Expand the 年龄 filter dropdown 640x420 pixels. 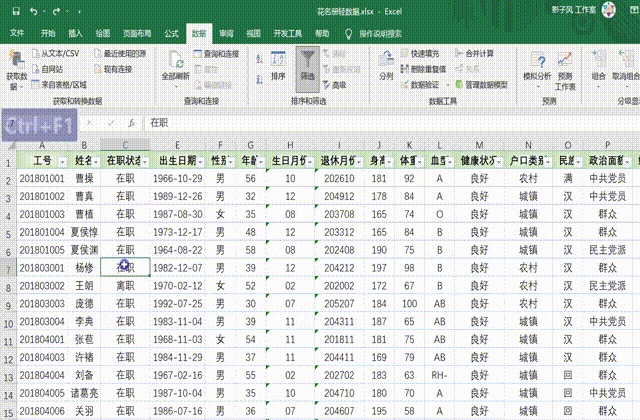point(261,162)
